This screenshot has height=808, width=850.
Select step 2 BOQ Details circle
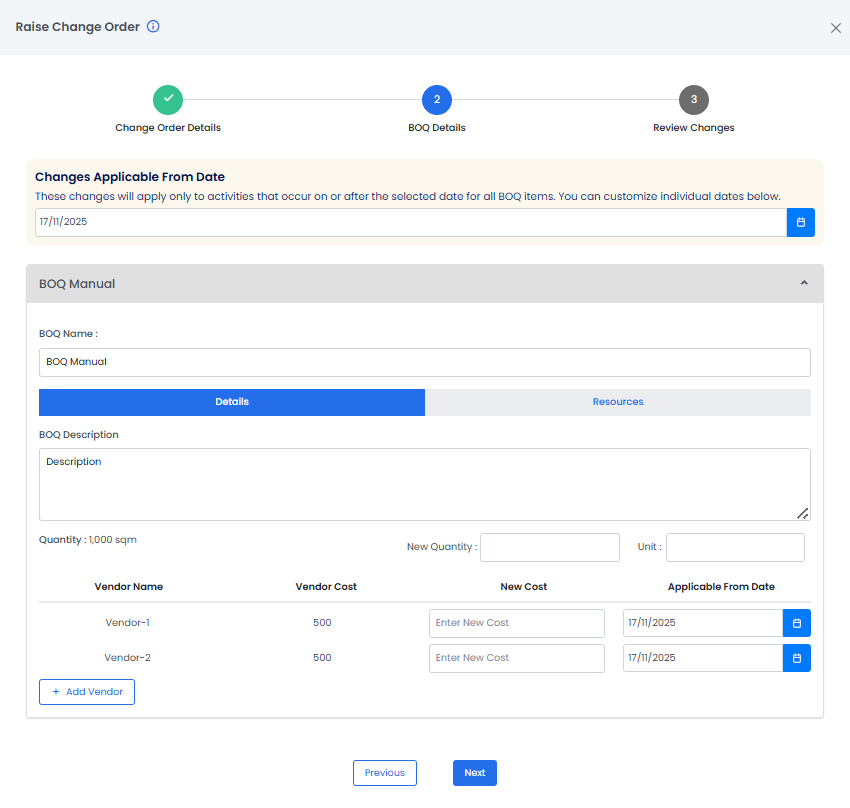437,100
